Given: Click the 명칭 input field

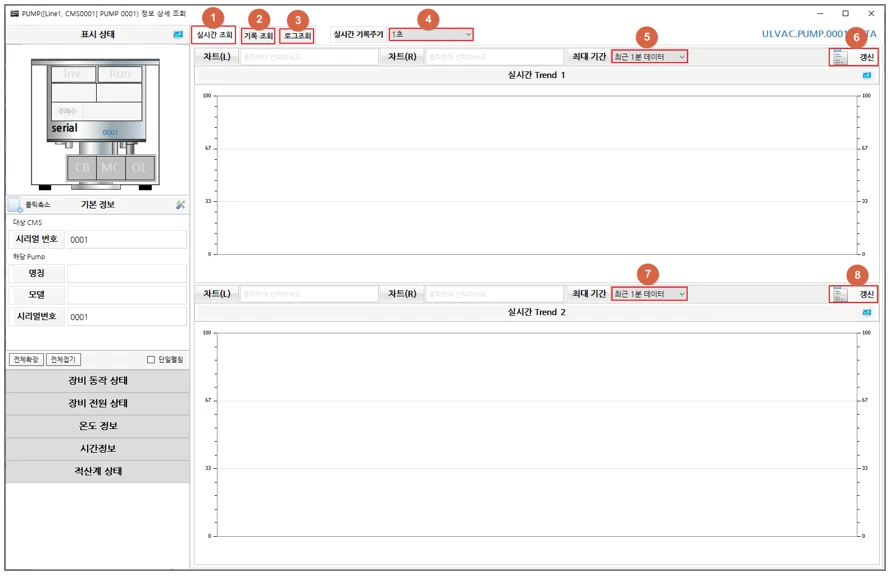Looking at the screenshot, I should (x=127, y=274).
